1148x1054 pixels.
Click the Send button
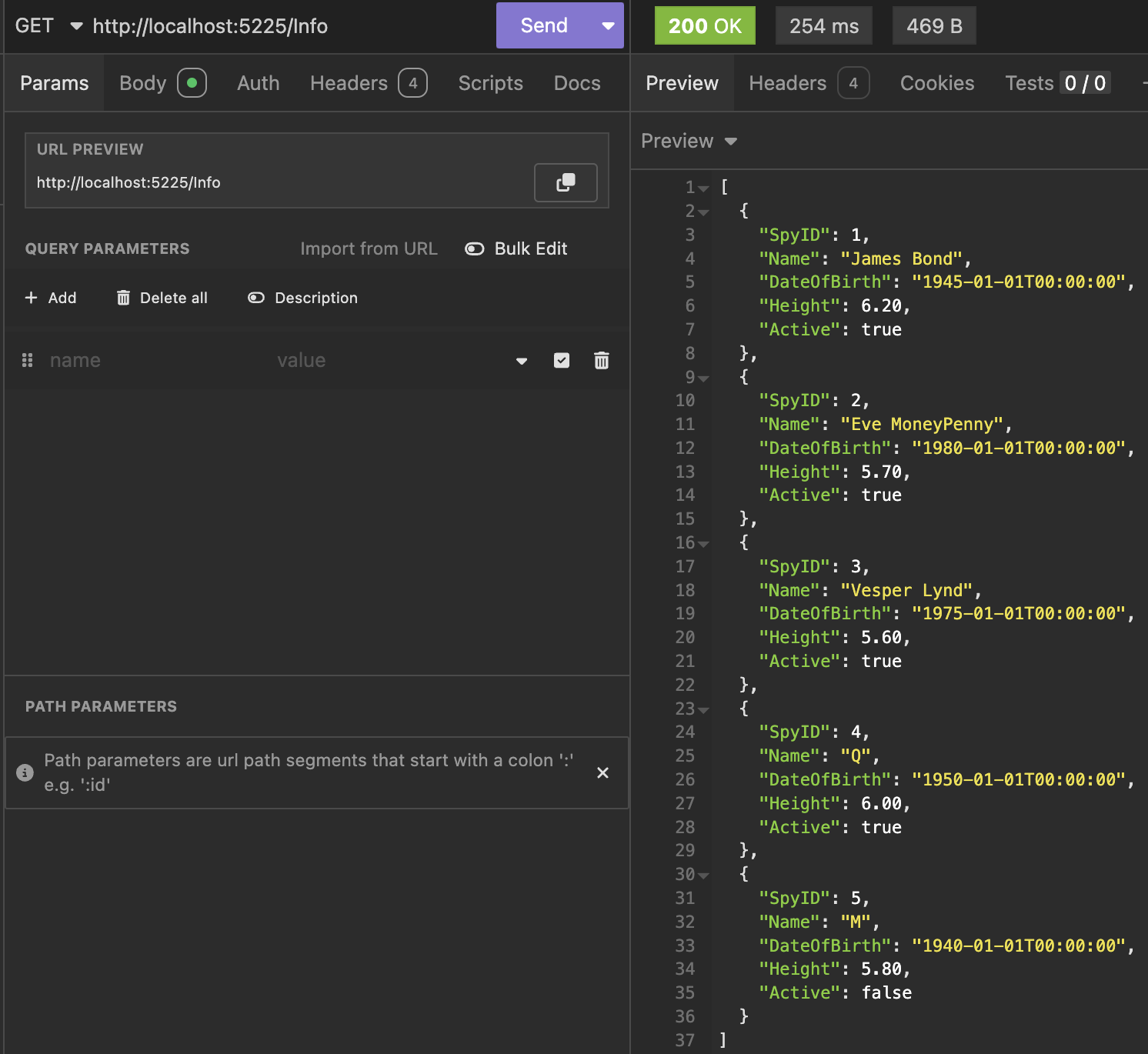[x=543, y=25]
